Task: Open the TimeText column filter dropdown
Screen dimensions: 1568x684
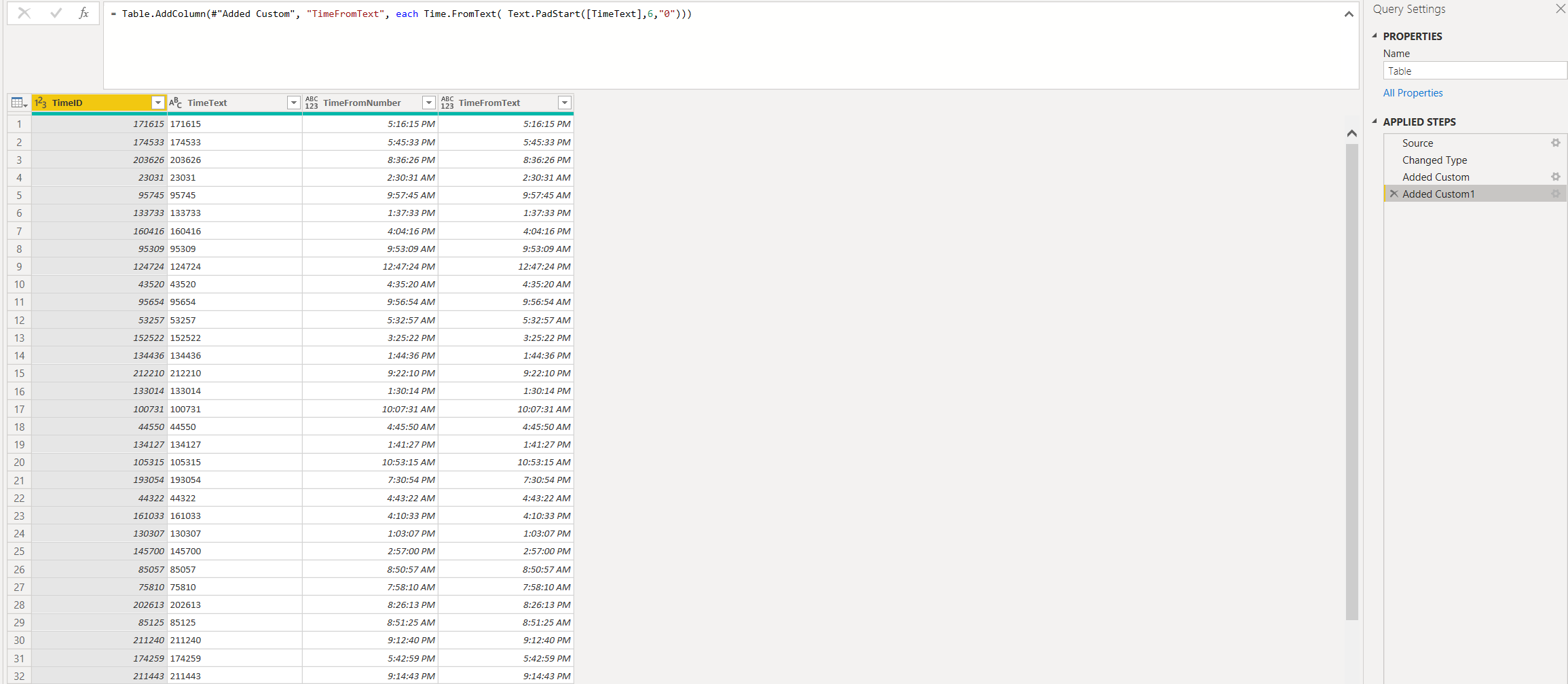Action: click(x=293, y=103)
